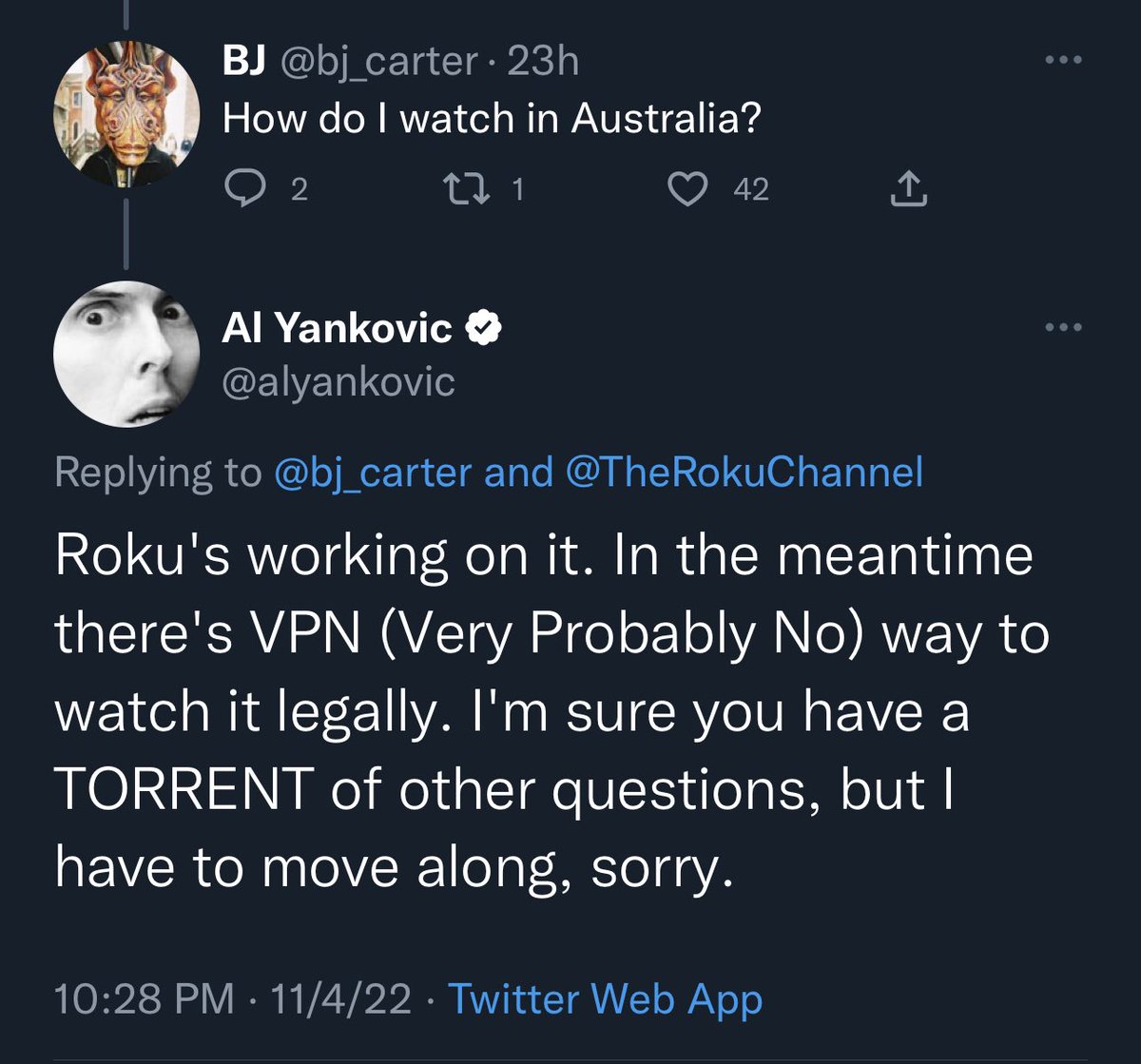Retweet BJ's Australia question
The image size is (1141, 1064).
point(472,190)
